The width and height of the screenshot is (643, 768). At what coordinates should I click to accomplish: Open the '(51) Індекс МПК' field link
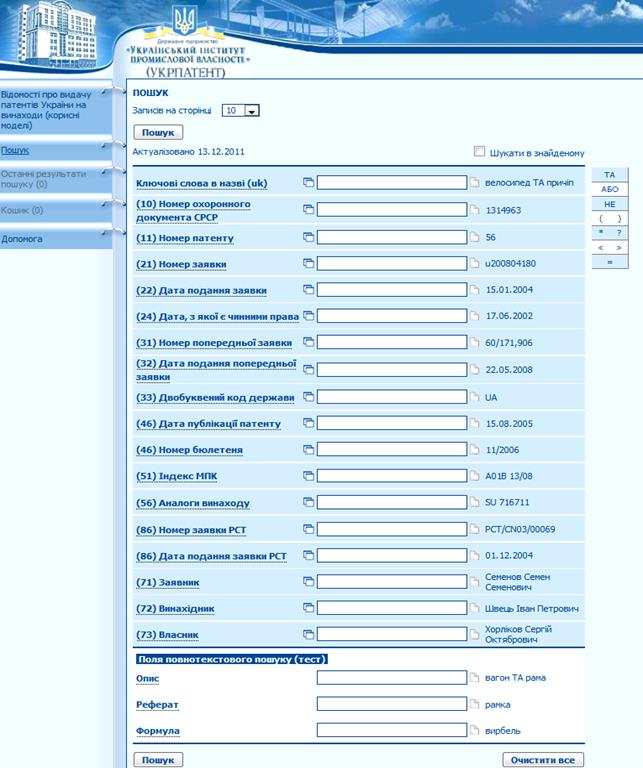176,476
